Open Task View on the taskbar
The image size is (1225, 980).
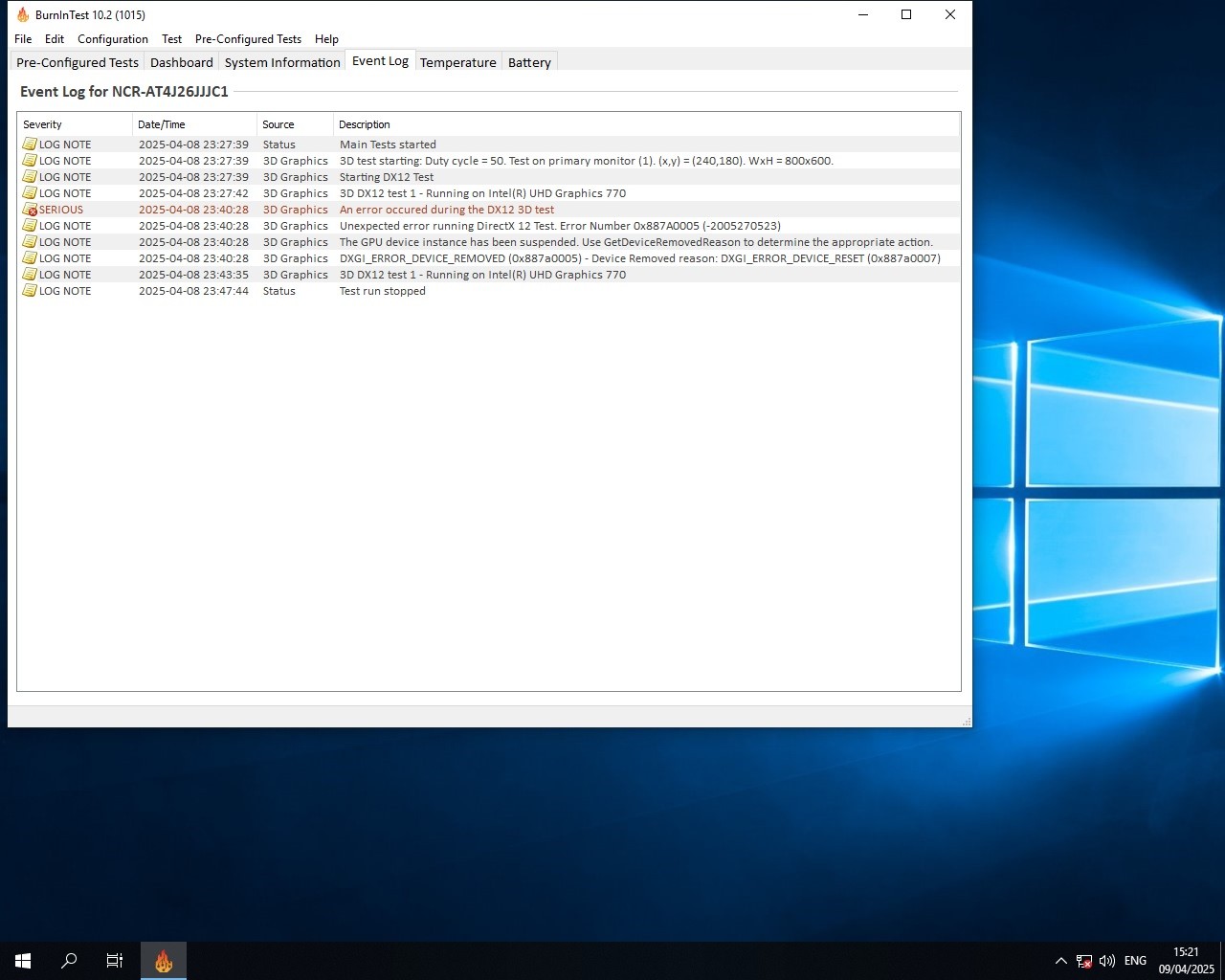(x=115, y=961)
